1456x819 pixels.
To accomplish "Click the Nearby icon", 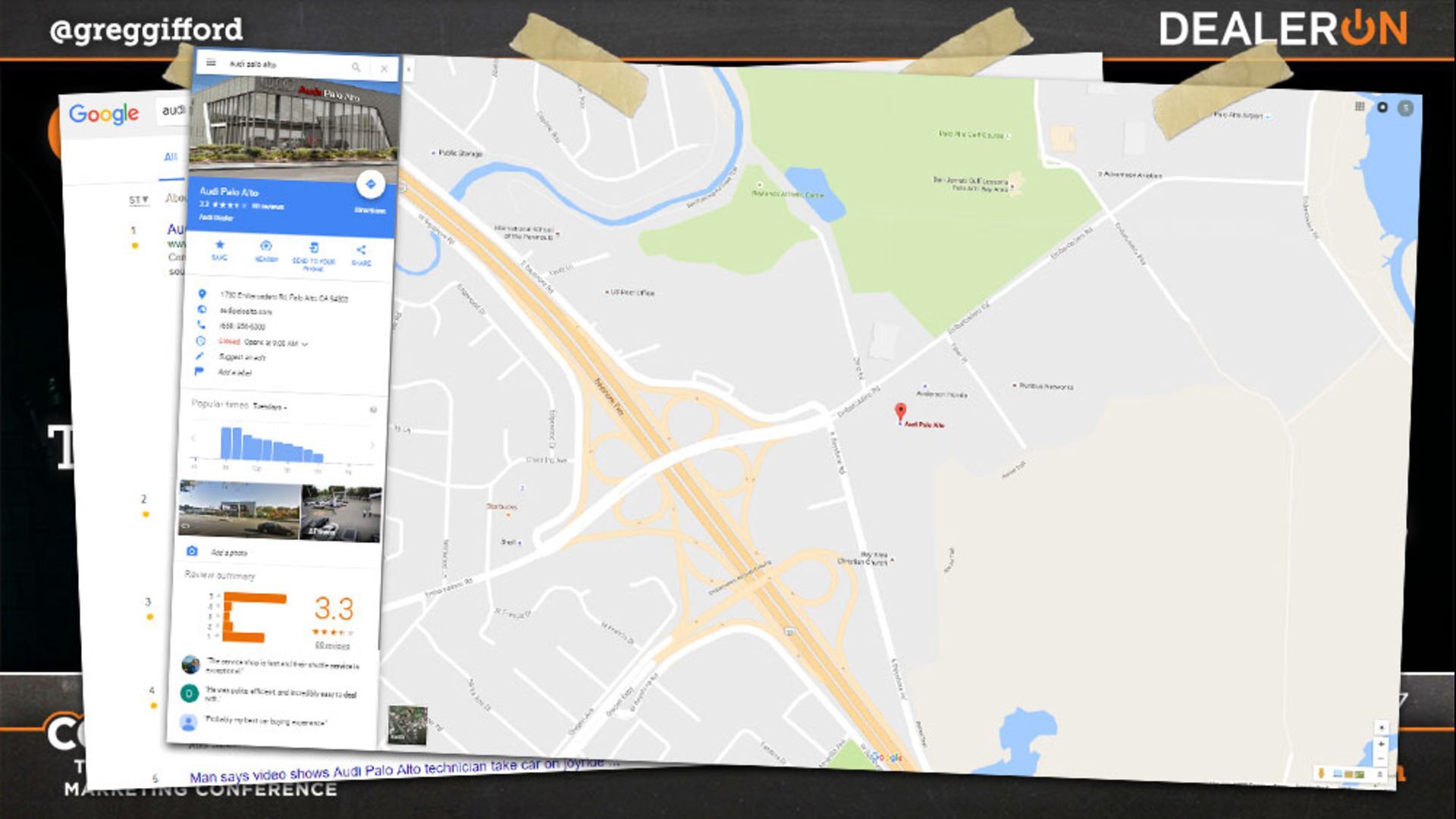I will click(x=266, y=246).
